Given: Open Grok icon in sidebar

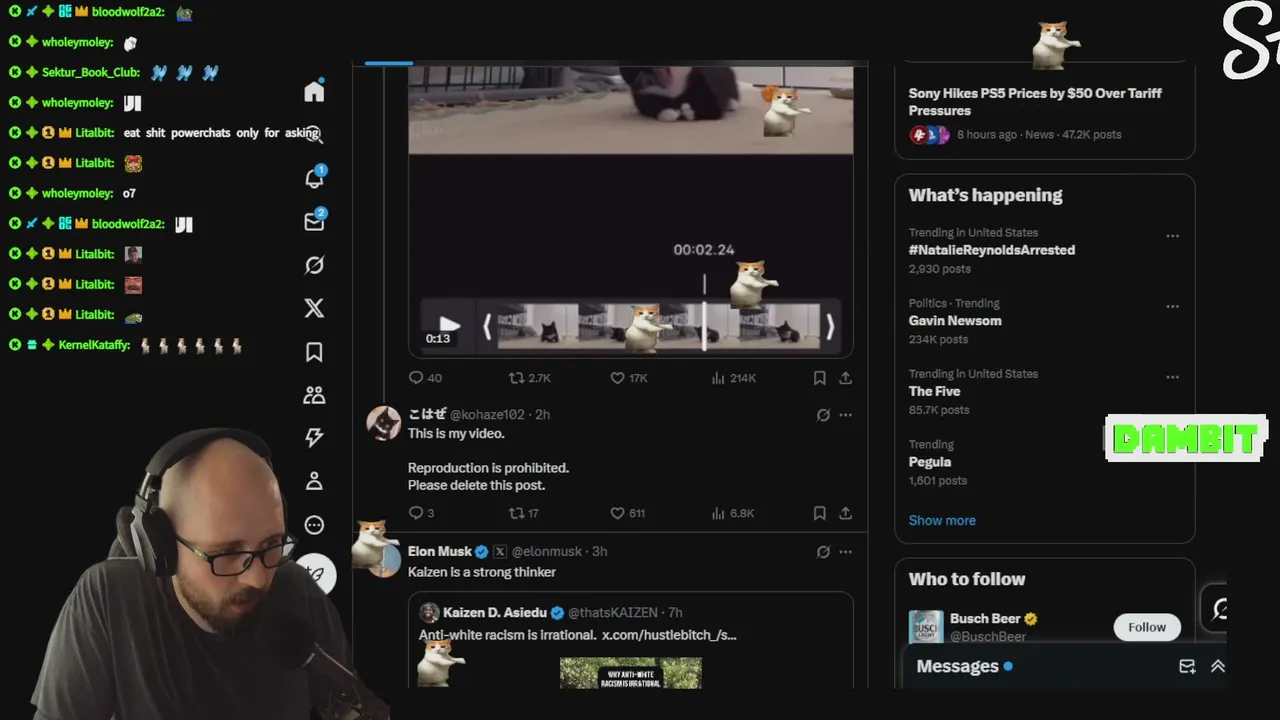Looking at the screenshot, I should click(x=314, y=265).
